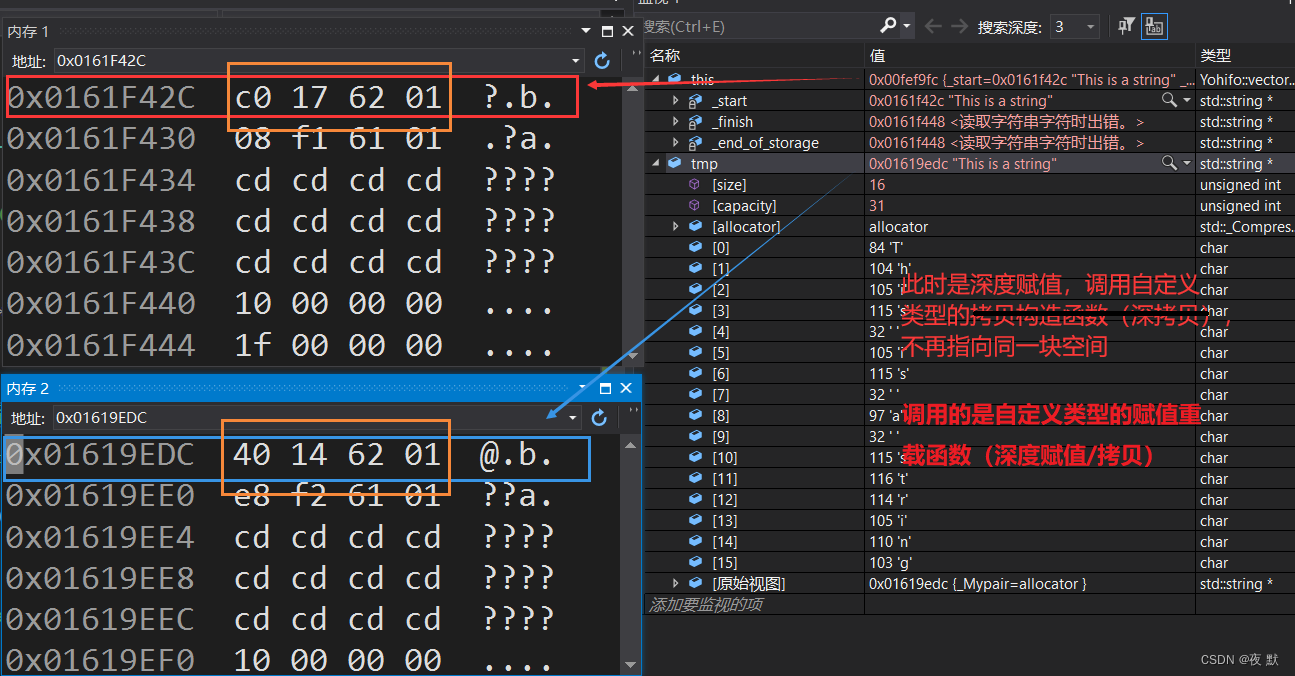The image size is (1295, 676).
Task: Collapse the 'this' variable node
Action: tap(656, 79)
